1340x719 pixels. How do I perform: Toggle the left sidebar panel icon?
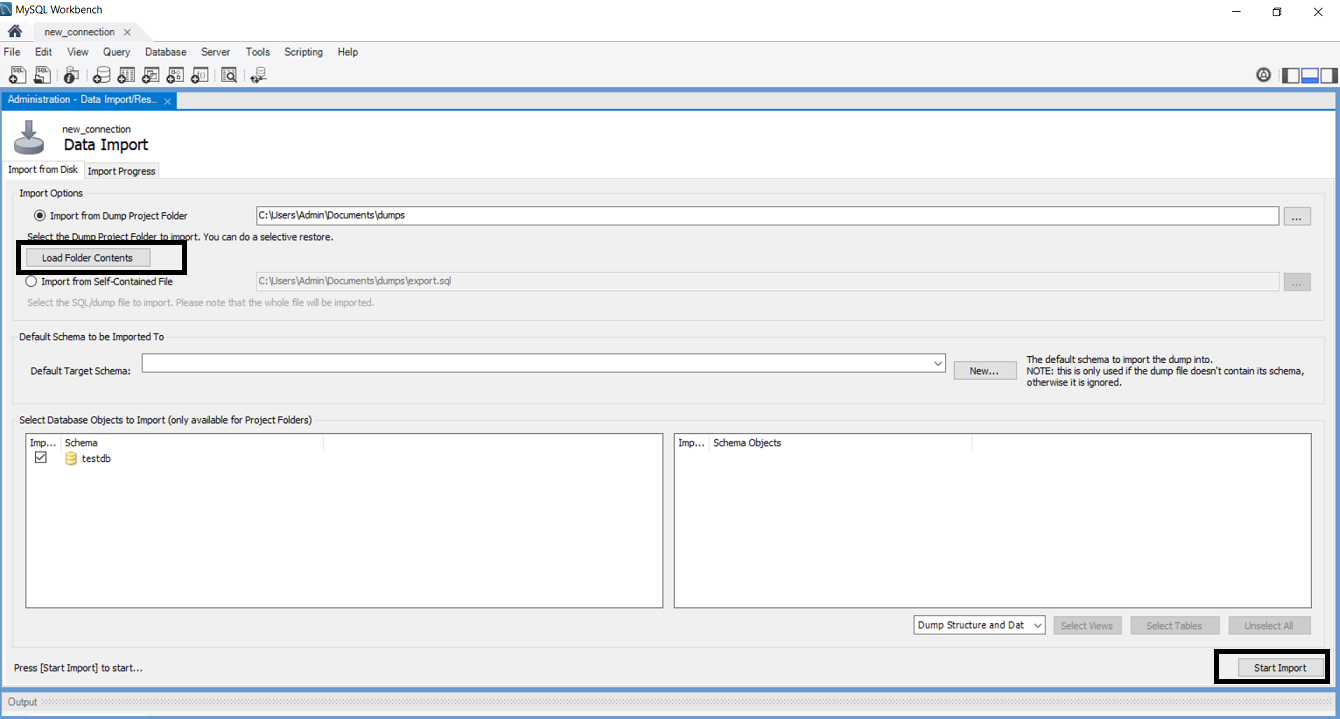(x=1291, y=75)
